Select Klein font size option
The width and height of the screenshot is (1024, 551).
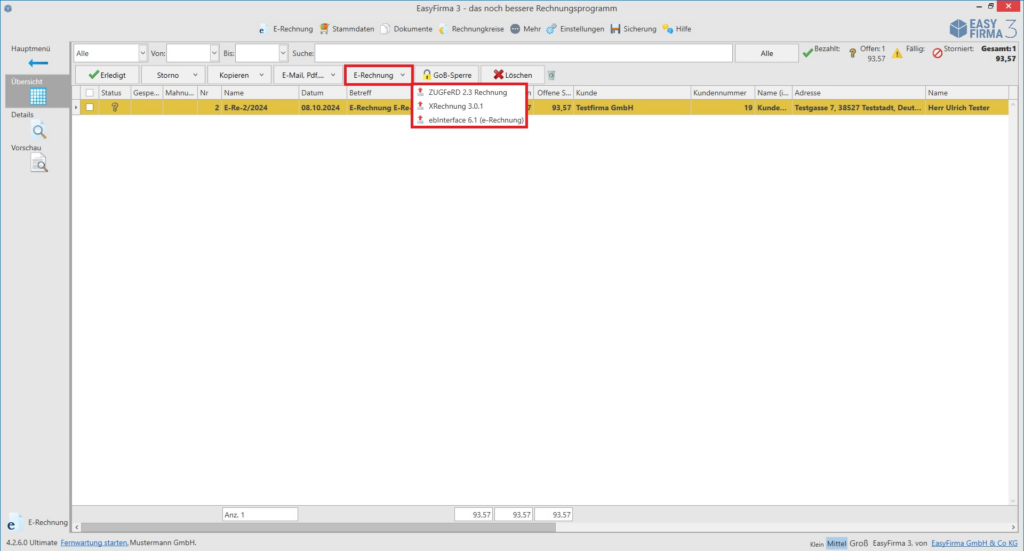point(816,544)
